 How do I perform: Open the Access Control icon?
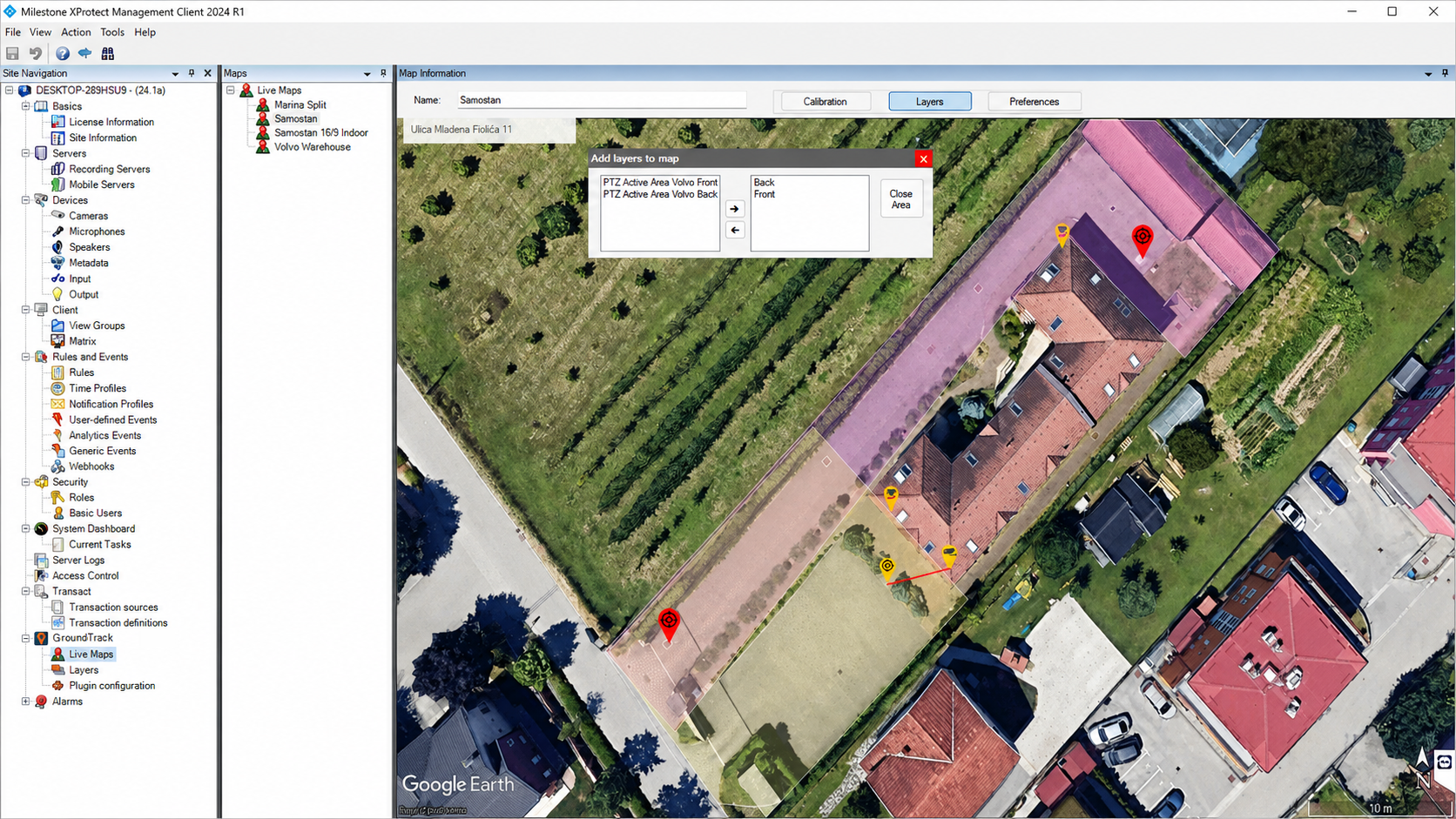pyautogui.click(x=41, y=576)
